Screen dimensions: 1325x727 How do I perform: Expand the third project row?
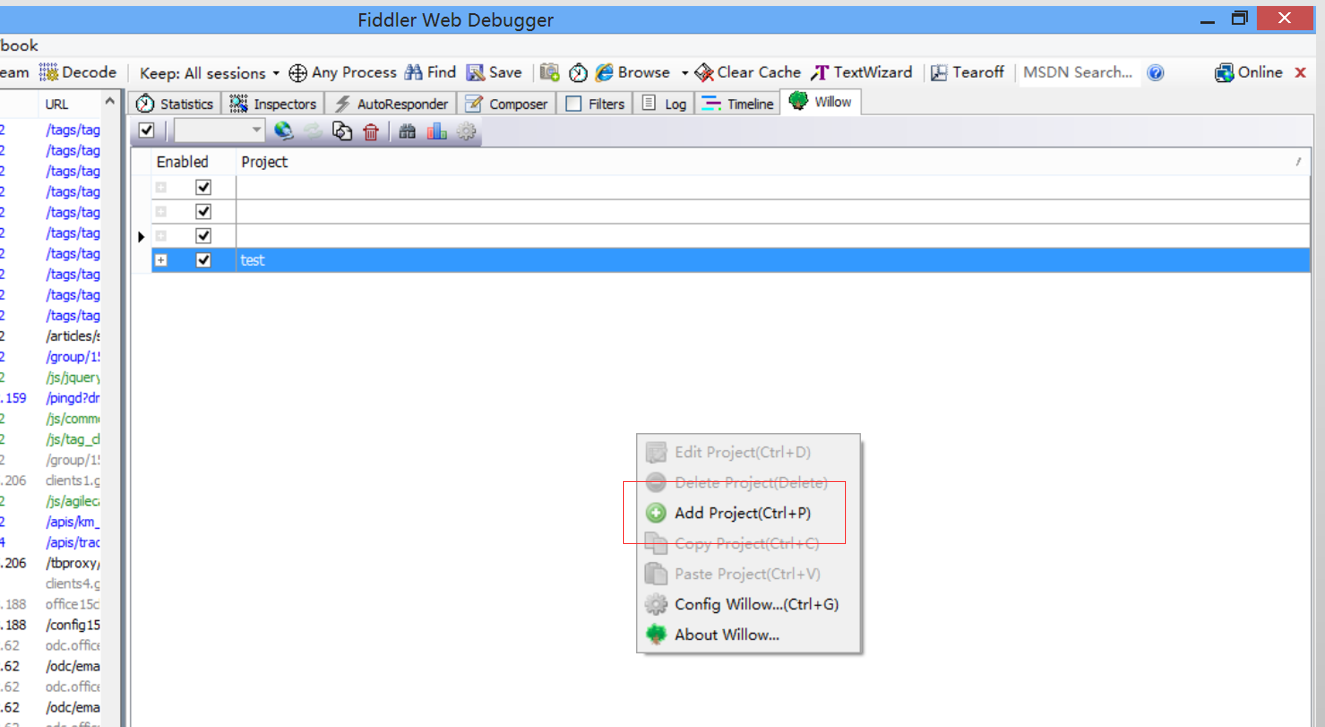pyautogui.click(x=161, y=236)
